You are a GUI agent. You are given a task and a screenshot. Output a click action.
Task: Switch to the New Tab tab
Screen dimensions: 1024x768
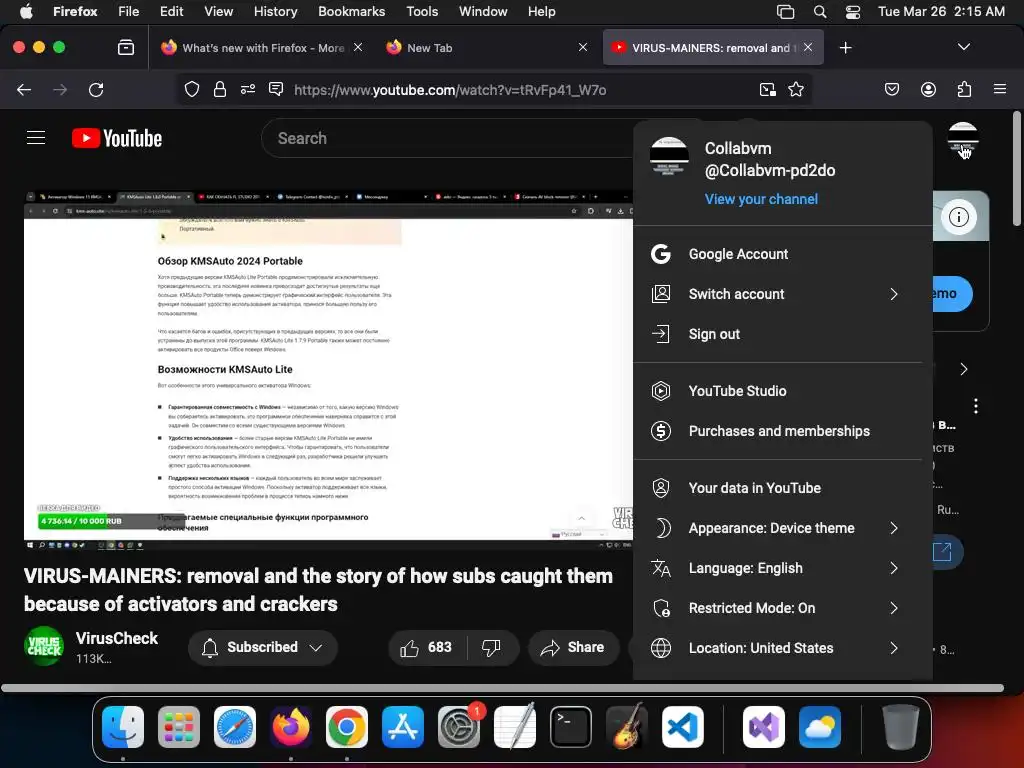click(x=487, y=48)
